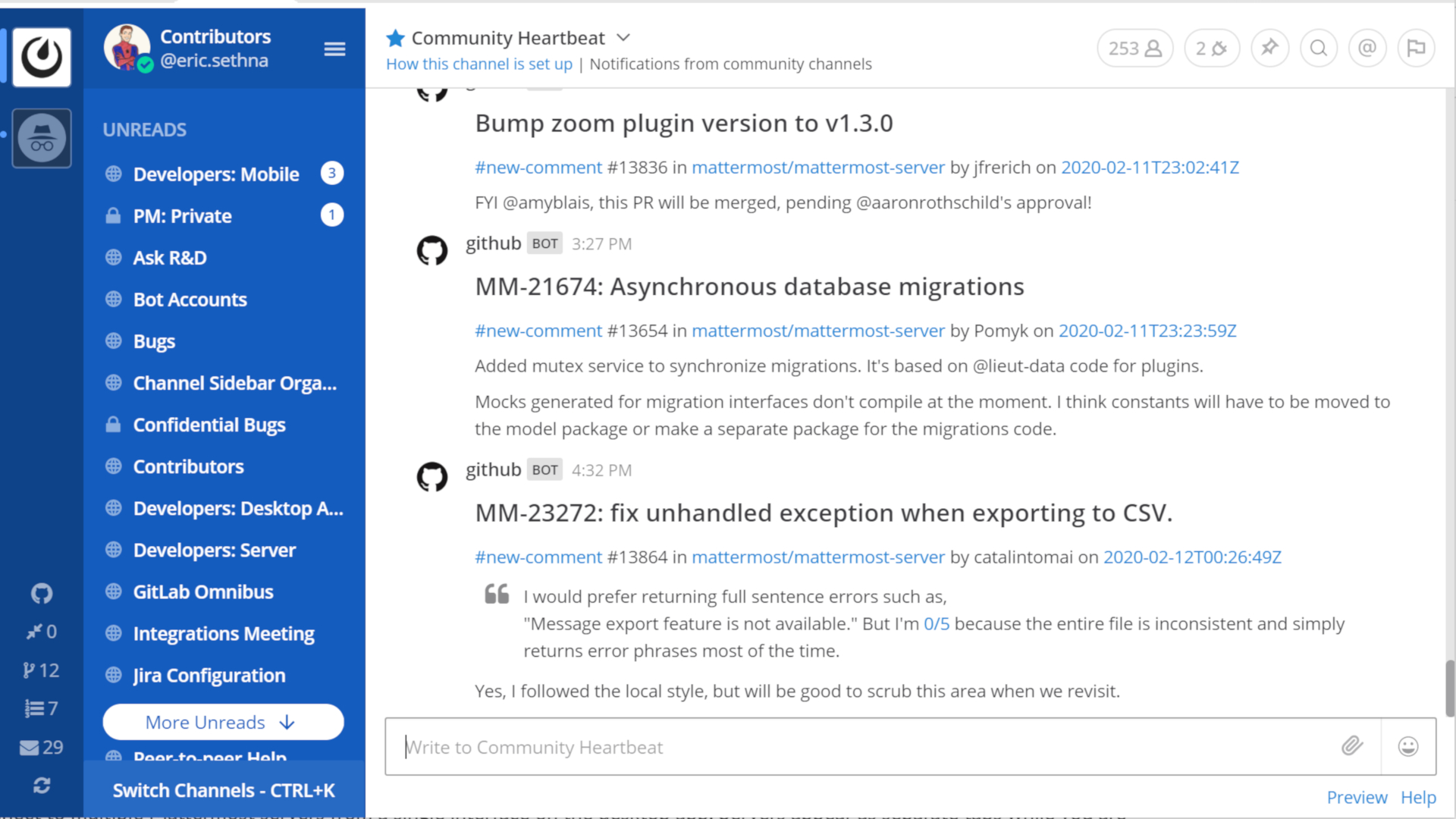Open the search icon in header
The width and height of the screenshot is (1456, 819).
click(x=1319, y=49)
